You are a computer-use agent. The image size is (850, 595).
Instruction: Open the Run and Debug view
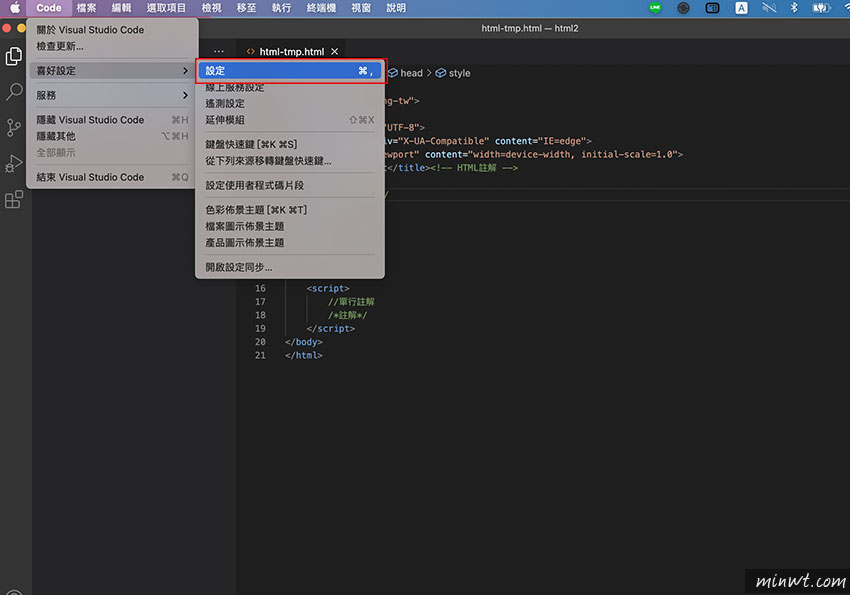(x=14, y=164)
